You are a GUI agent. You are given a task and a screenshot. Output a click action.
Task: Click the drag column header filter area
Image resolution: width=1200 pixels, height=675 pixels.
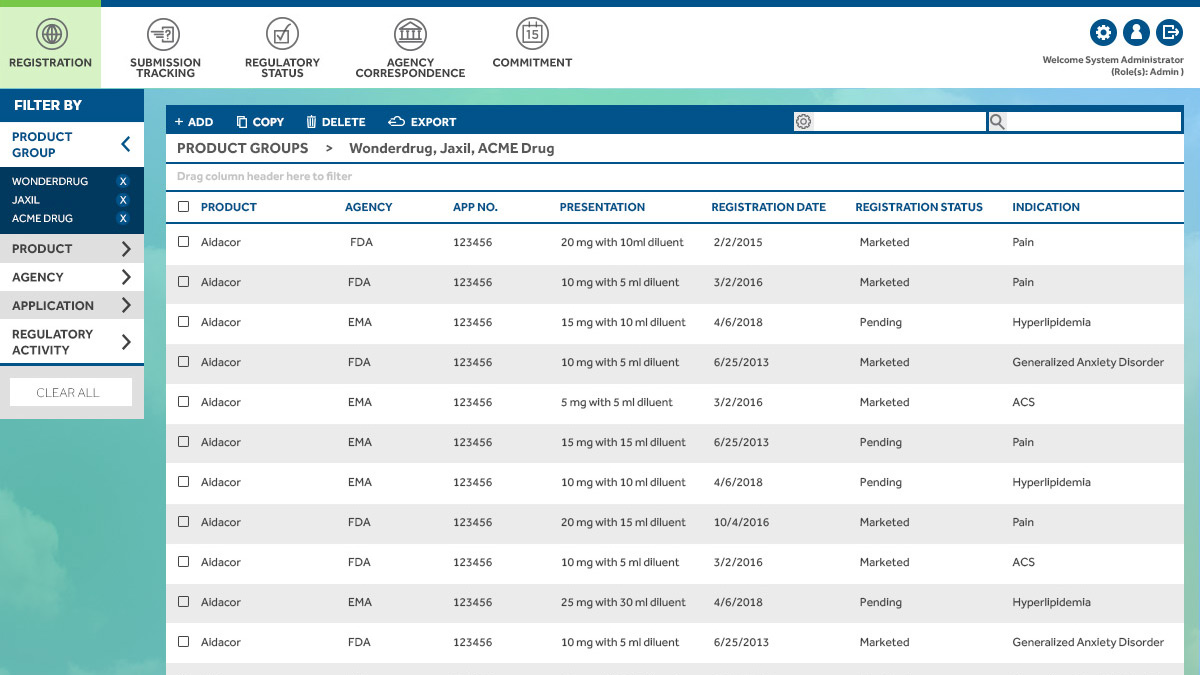[675, 176]
